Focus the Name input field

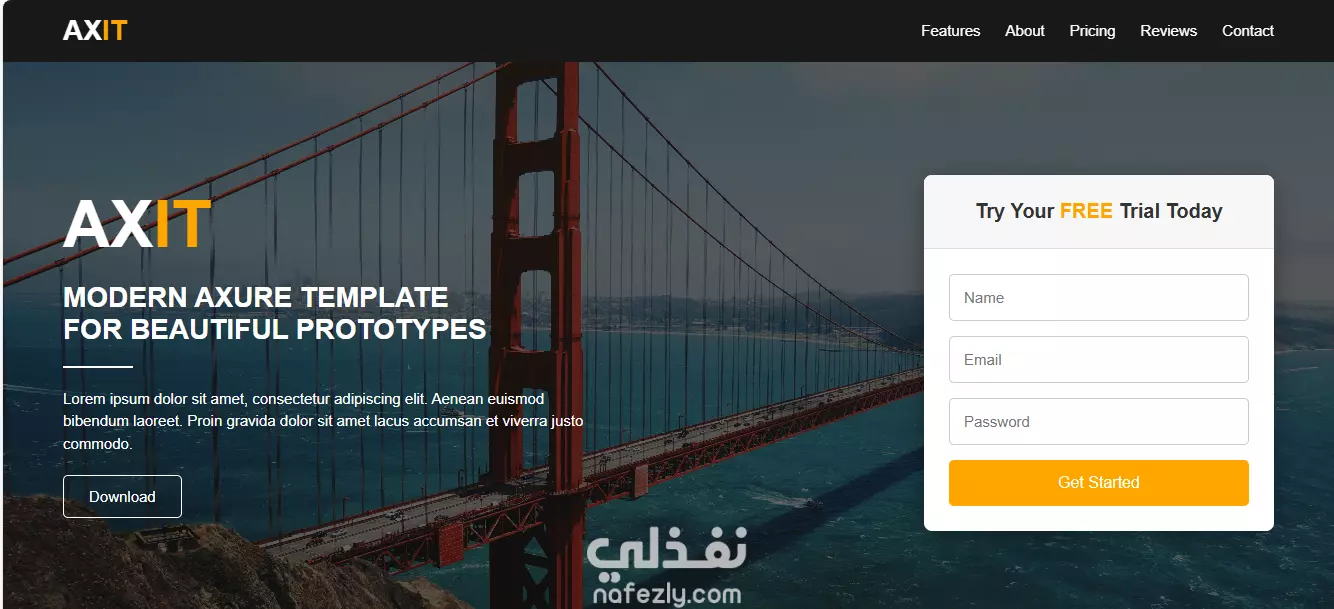(x=1099, y=298)
